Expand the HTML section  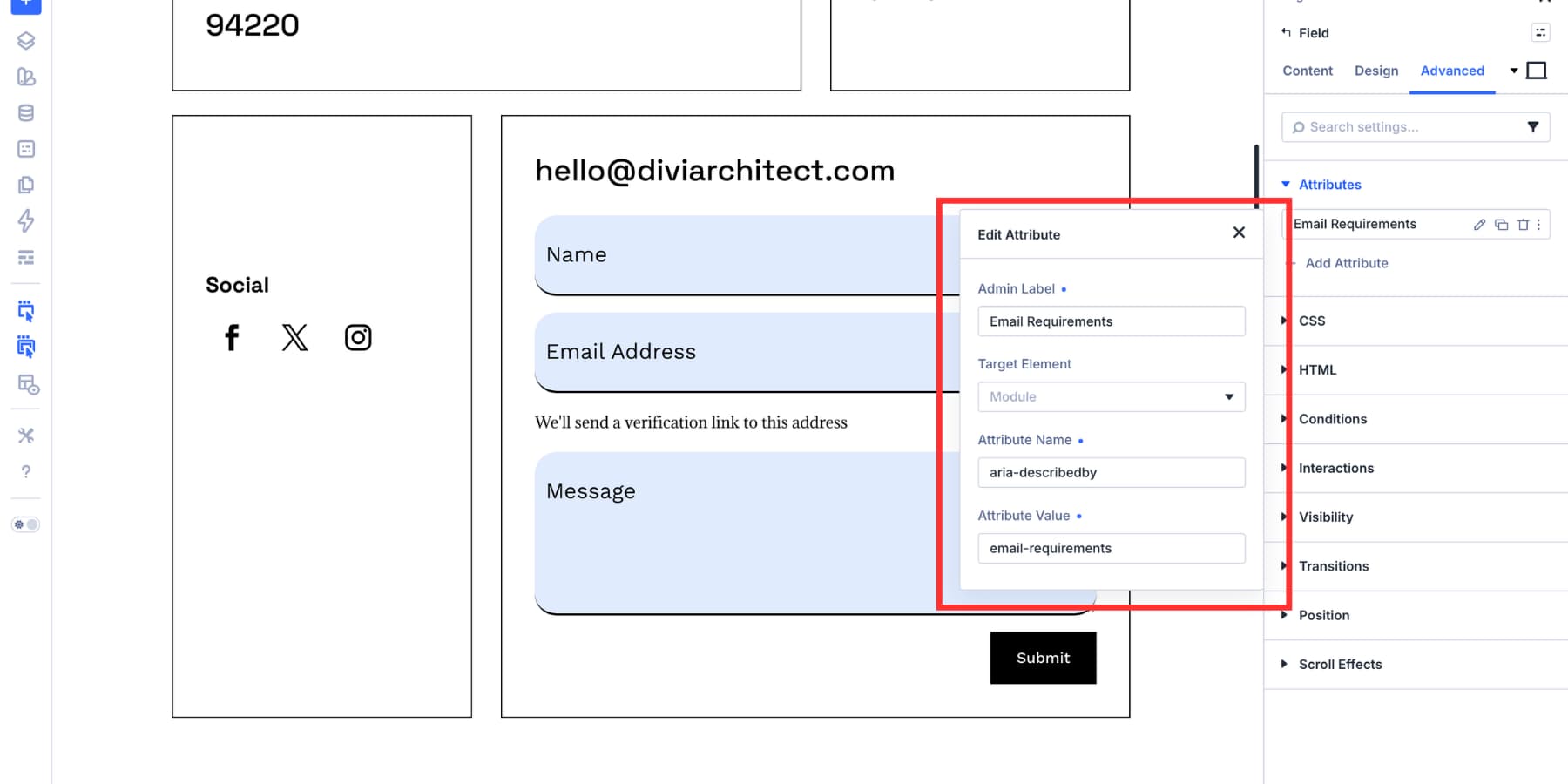coord(1416,370)
